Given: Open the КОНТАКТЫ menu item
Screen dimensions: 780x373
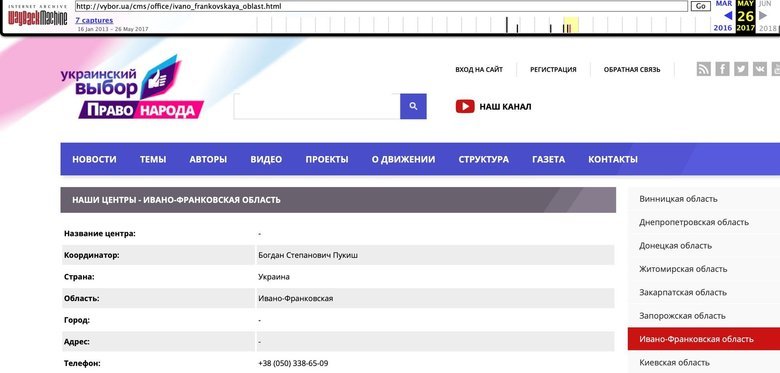Looking at the screenshot, I should (613, 159).
